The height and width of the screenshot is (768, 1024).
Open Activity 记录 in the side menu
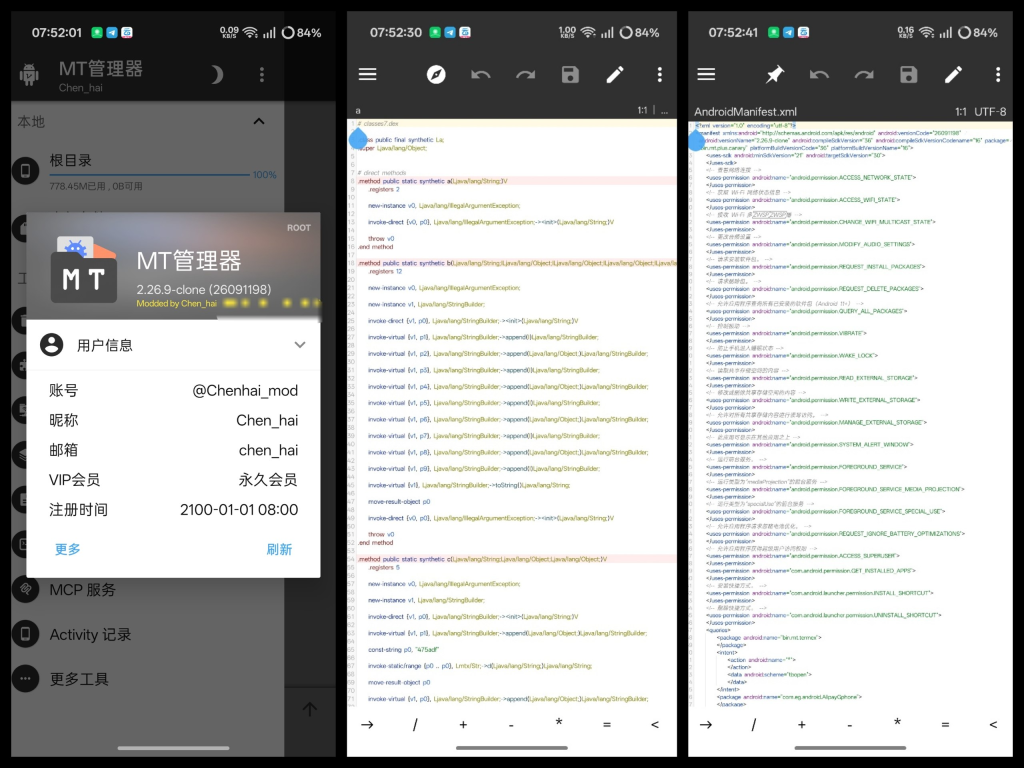click(x=148, y=634)
